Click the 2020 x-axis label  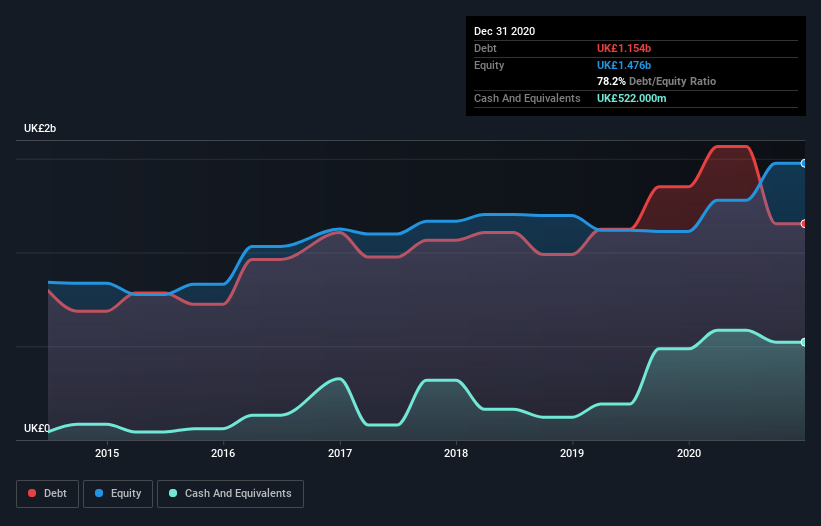(689, 453)
